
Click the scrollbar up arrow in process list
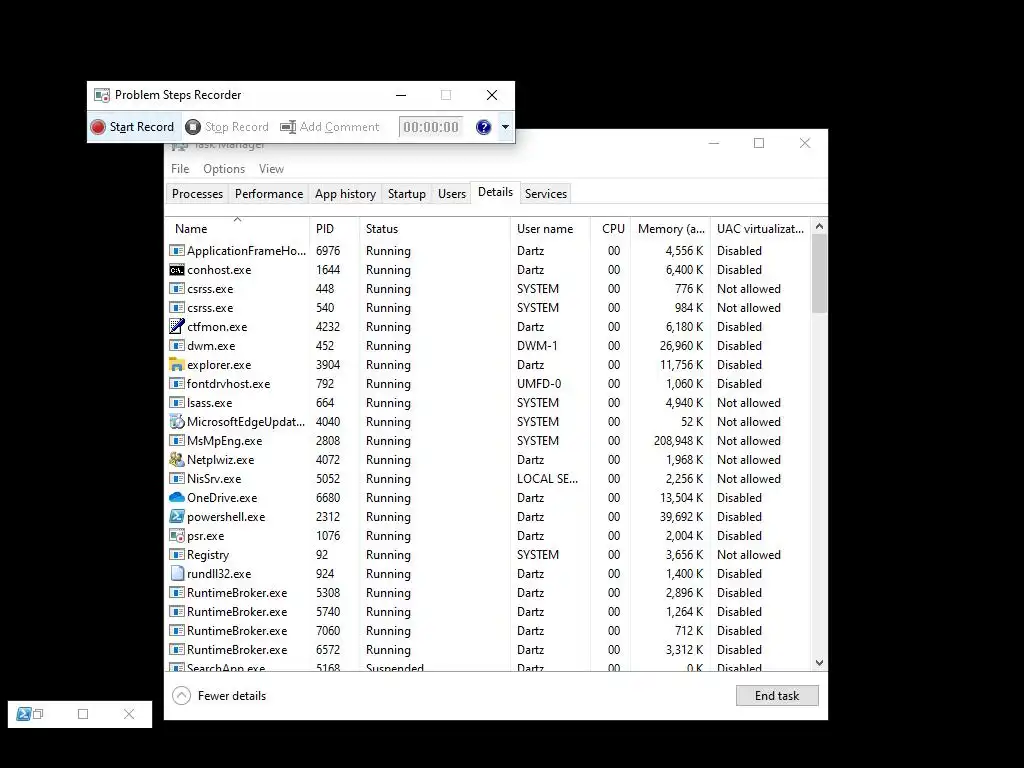click(819, 227)
